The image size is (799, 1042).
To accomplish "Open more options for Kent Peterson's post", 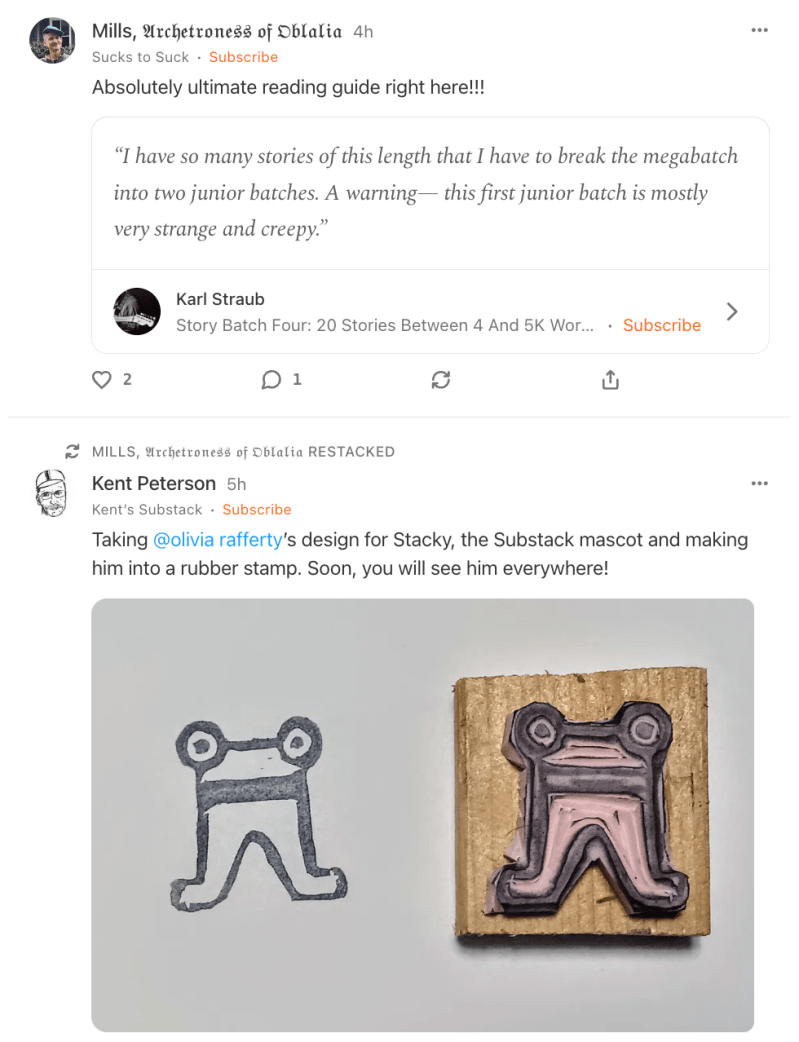I will tap(759, 484).
